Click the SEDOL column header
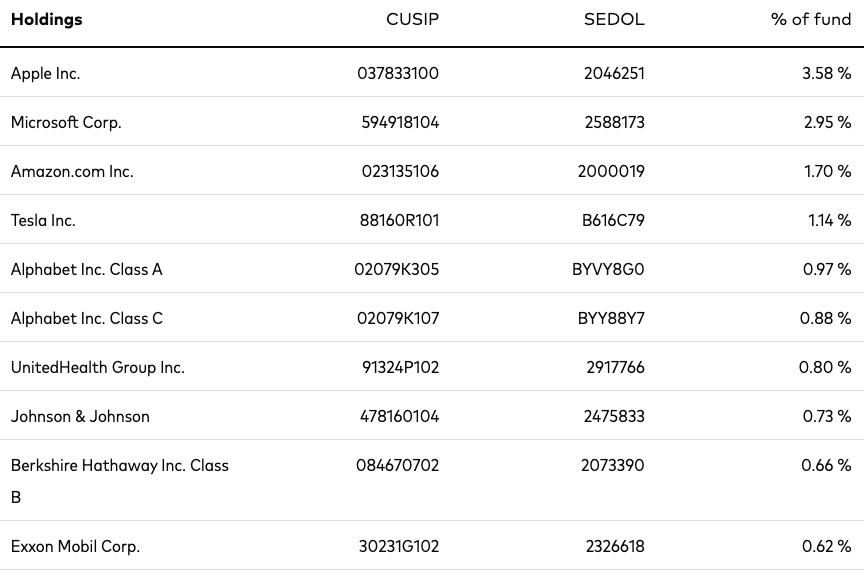Screen dimensions: 864x577 pyautogui.click(x=614, y=19)
